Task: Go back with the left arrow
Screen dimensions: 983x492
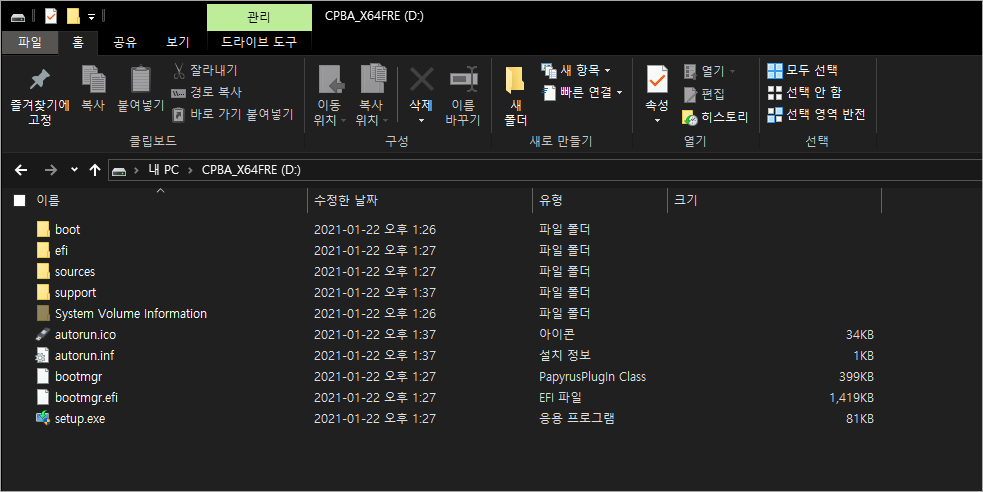Action: (x=21, y=170)
